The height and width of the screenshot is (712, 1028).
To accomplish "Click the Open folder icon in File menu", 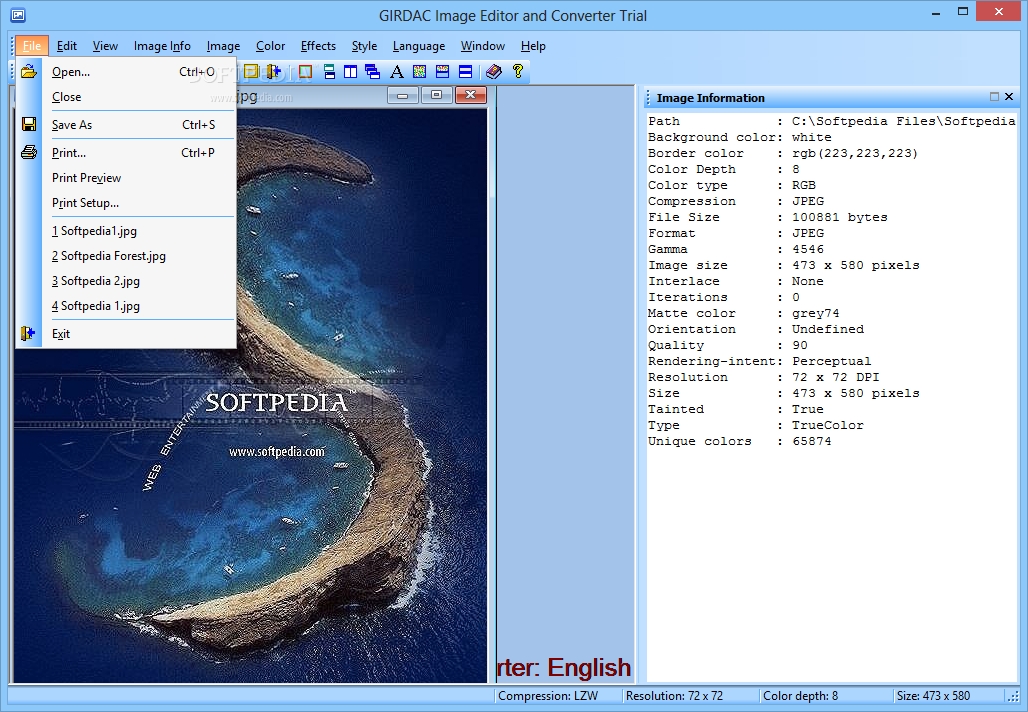I will click(29, 71).
